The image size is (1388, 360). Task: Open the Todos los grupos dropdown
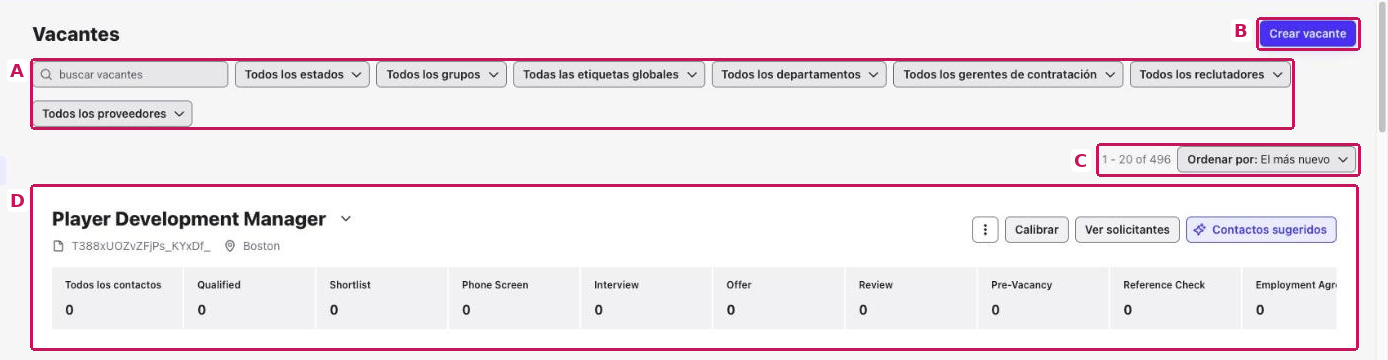[x=441, y=74]
